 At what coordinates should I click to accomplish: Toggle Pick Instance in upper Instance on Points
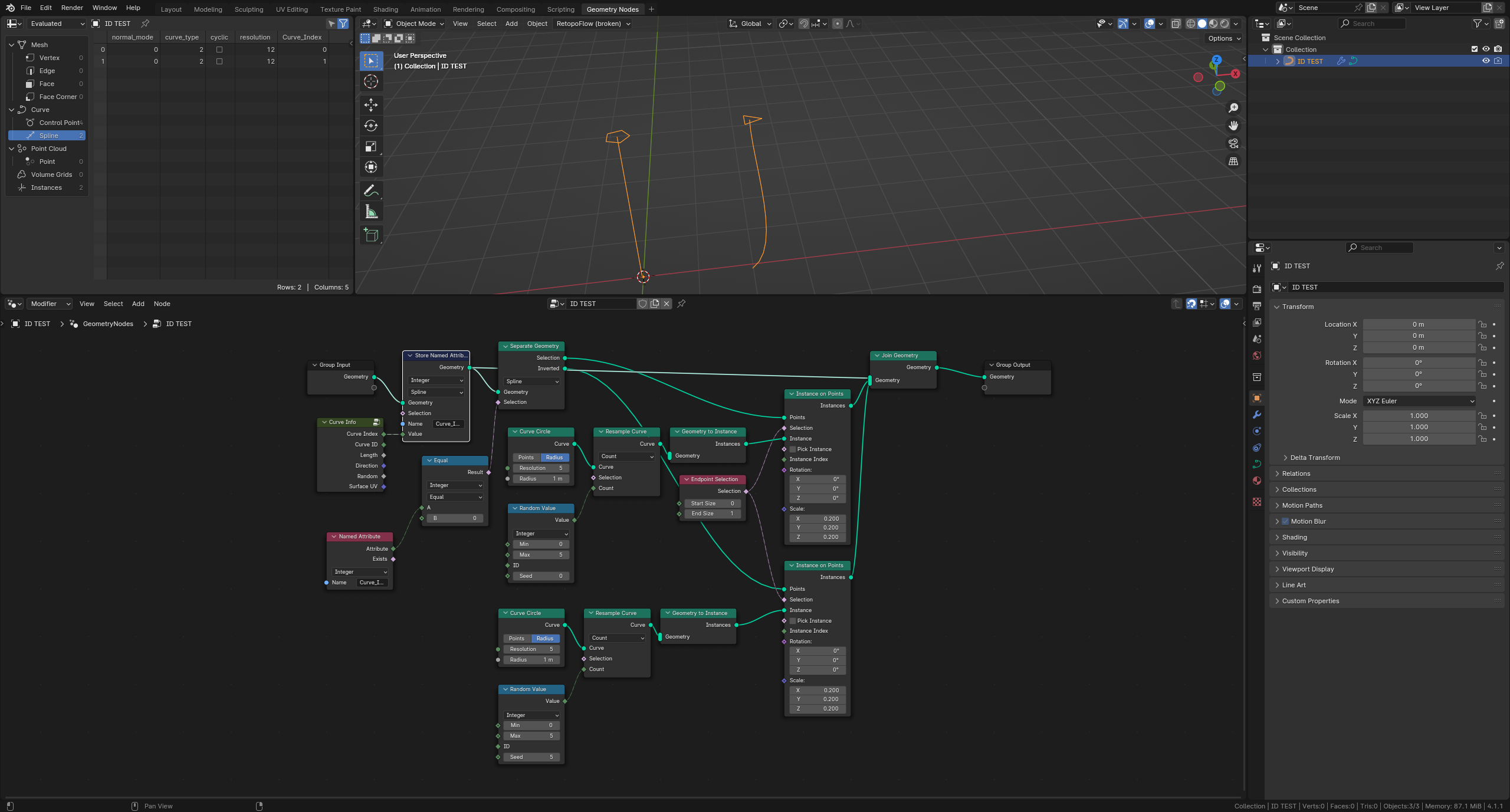pyautogui.click(x=793, y=449)
